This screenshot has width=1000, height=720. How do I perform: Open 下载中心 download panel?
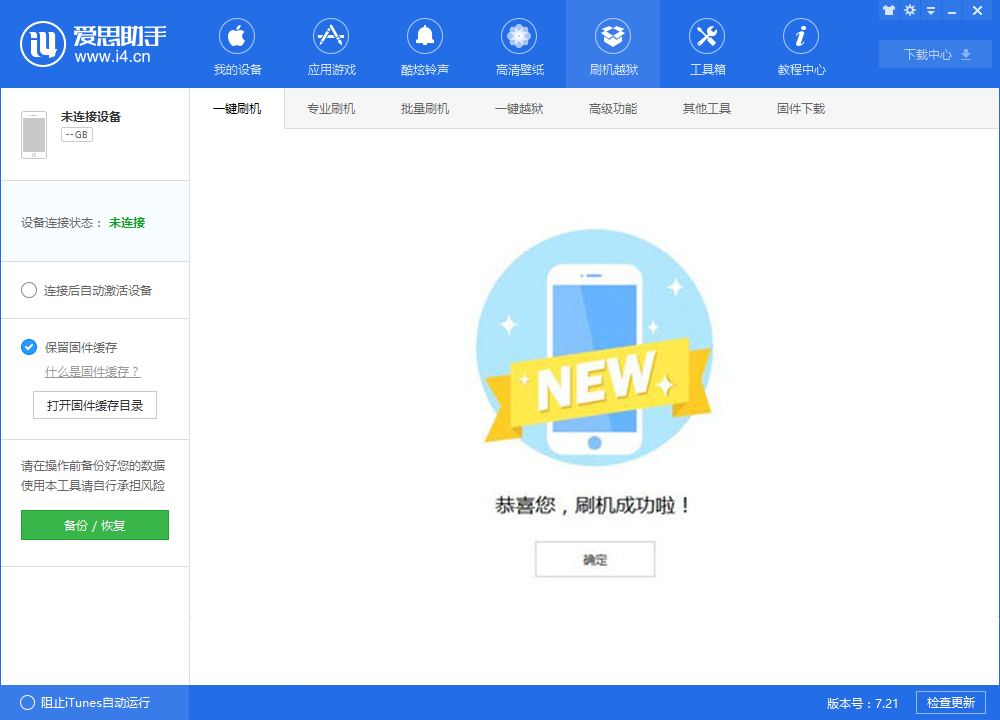pyautogui.click(x=935, y=54)
